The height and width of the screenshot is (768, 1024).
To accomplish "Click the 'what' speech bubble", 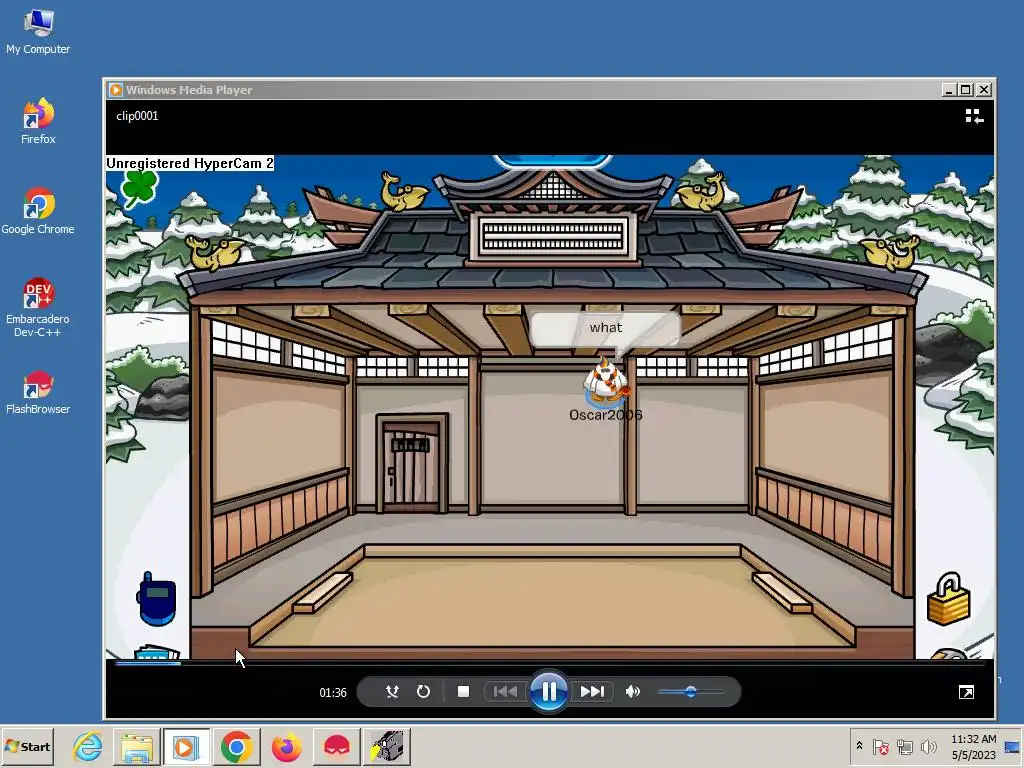I will pos(605,328).
